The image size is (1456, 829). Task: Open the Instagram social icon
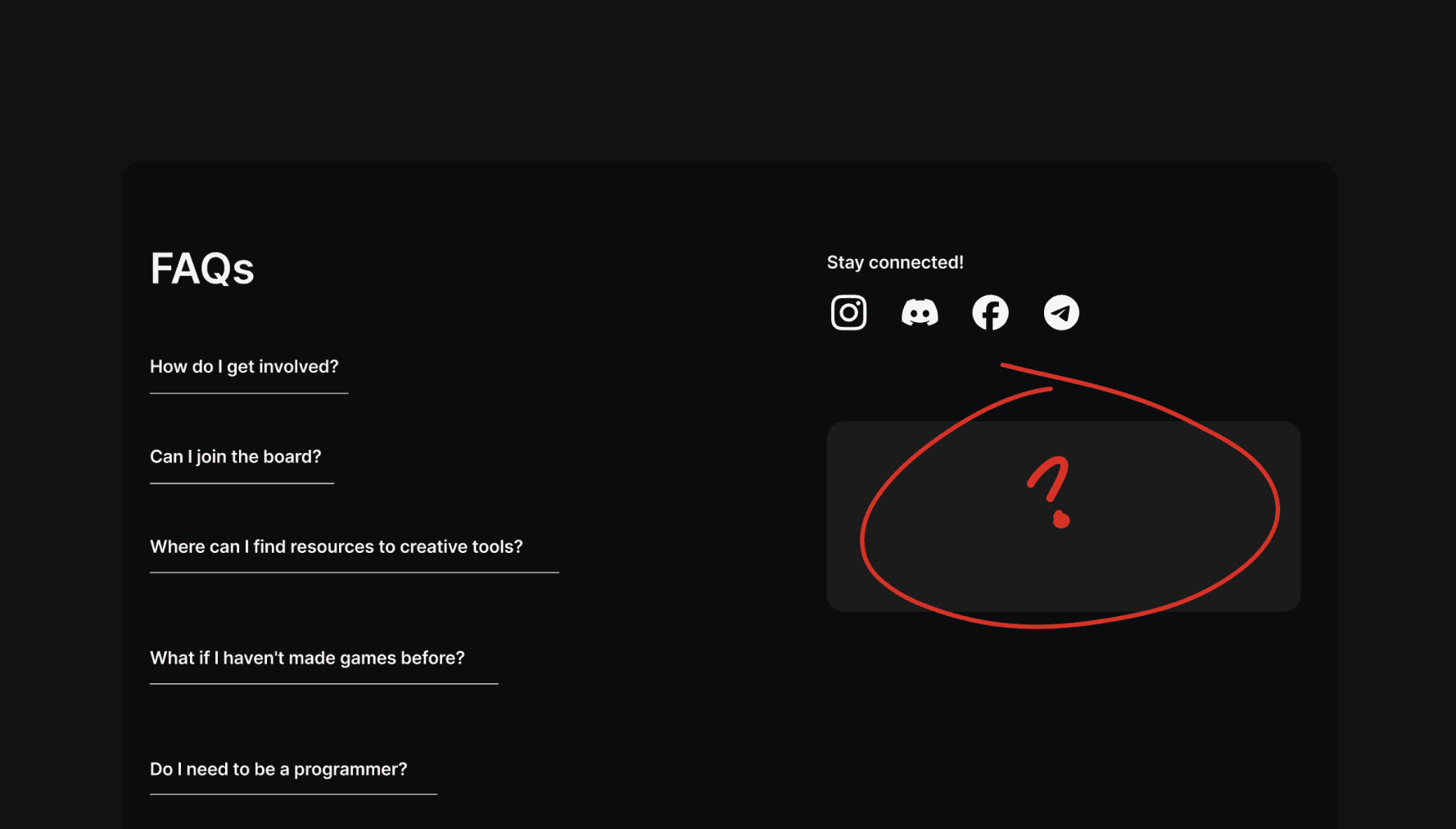pos(848,313)
